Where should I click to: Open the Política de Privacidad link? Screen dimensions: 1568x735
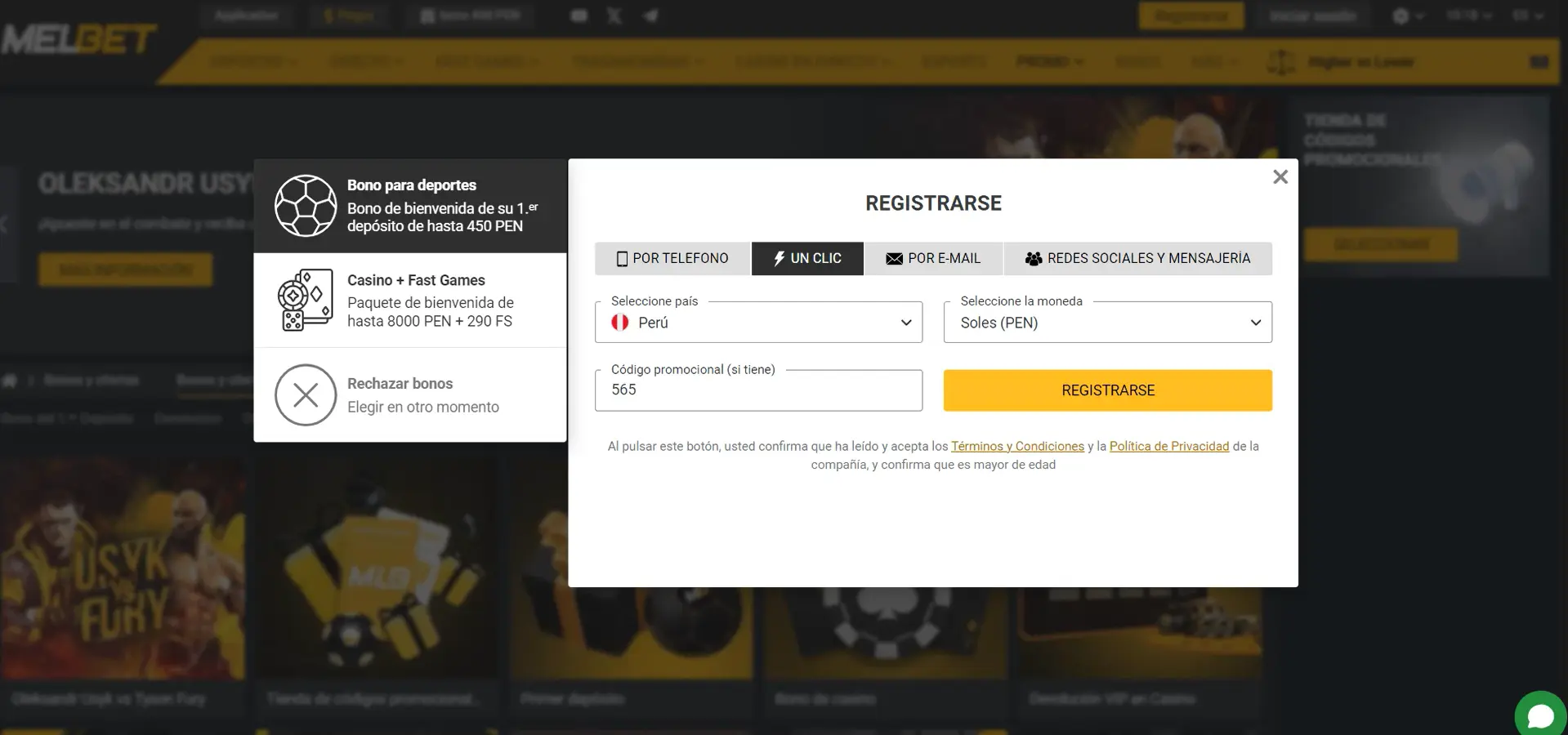tap(1168, 446)
